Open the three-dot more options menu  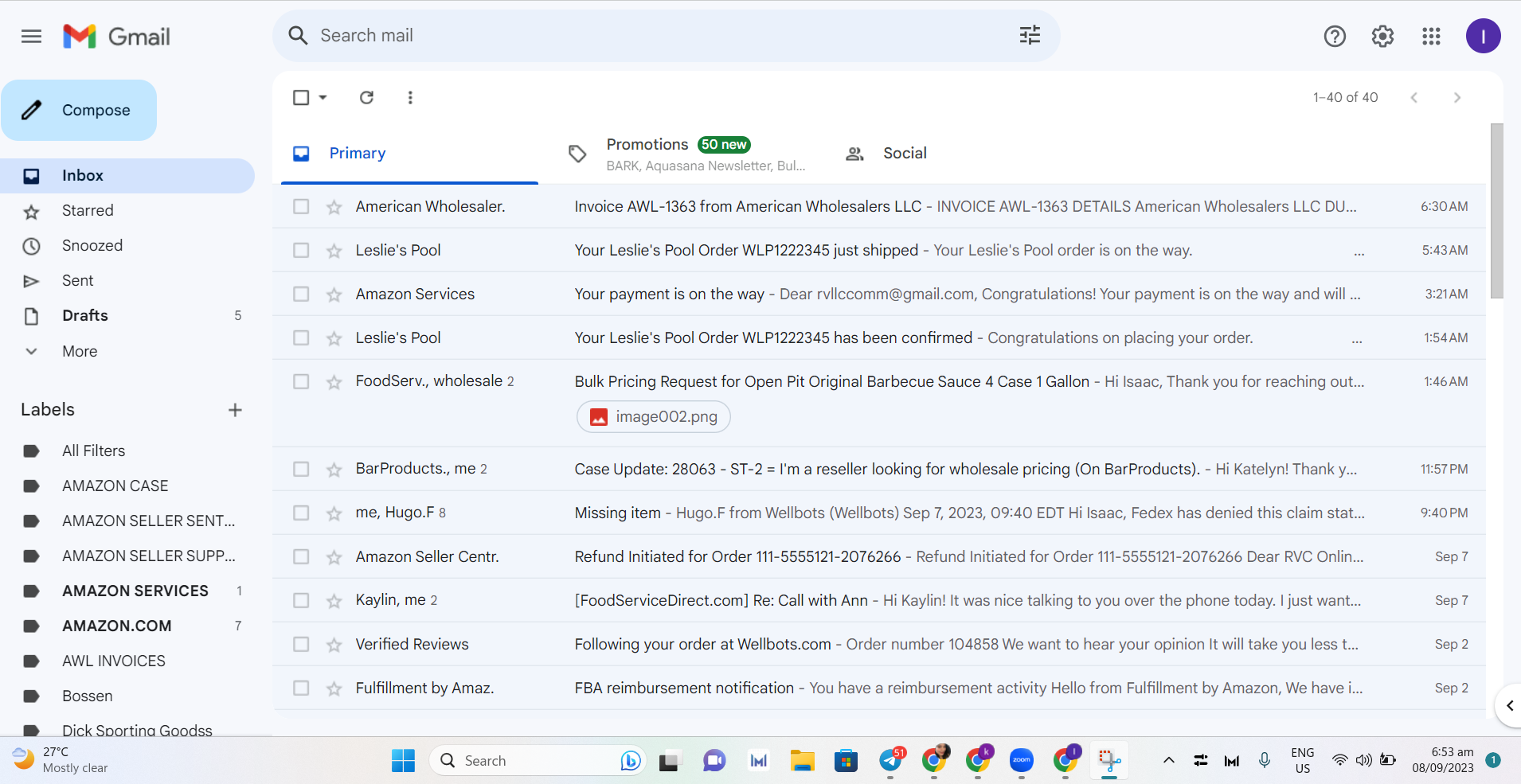tap(410, 97)
